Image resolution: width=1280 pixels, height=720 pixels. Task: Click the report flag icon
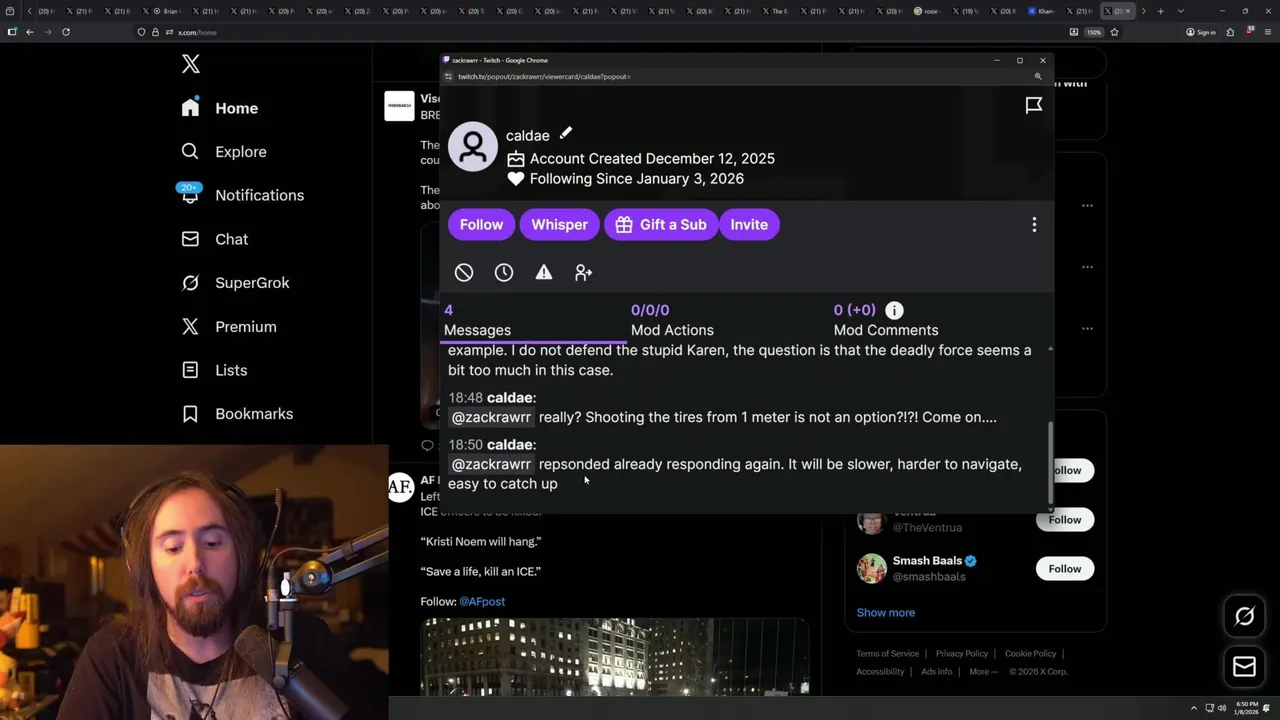(1034, 105)
